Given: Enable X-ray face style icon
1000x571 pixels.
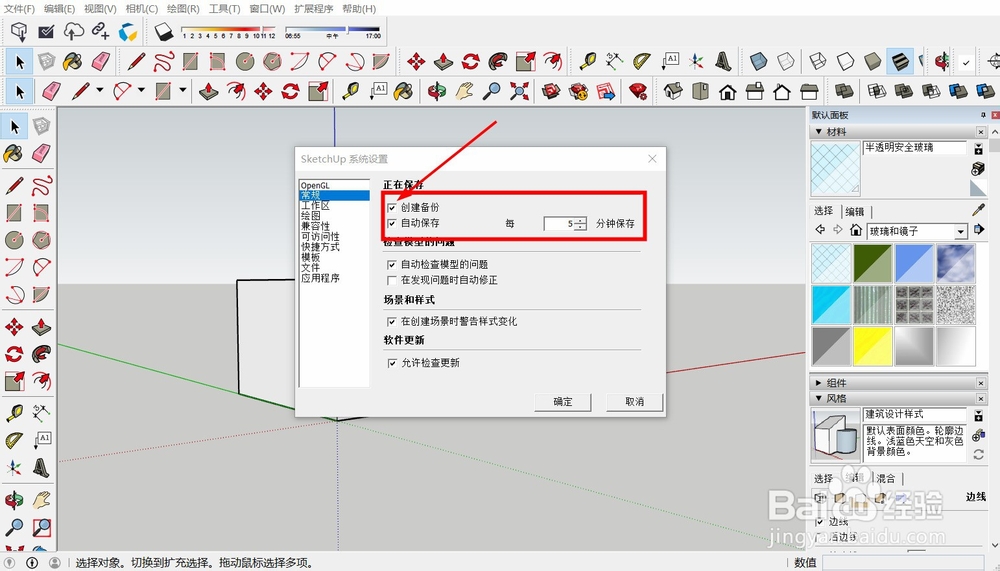Looking at the screenshot, I should click(758, 61).
